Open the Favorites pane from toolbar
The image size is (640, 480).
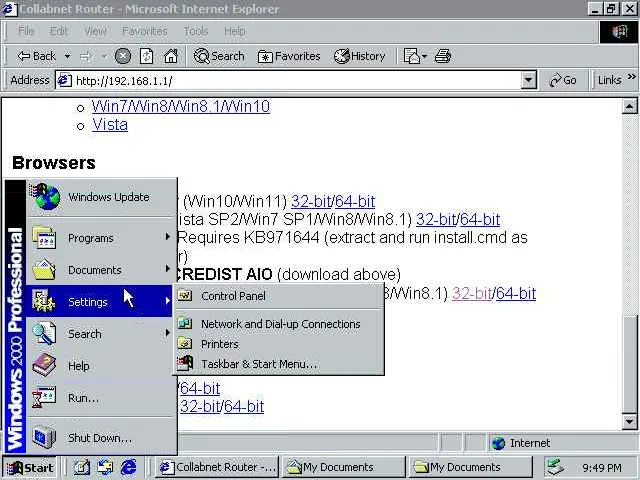[x=289, y=56]
